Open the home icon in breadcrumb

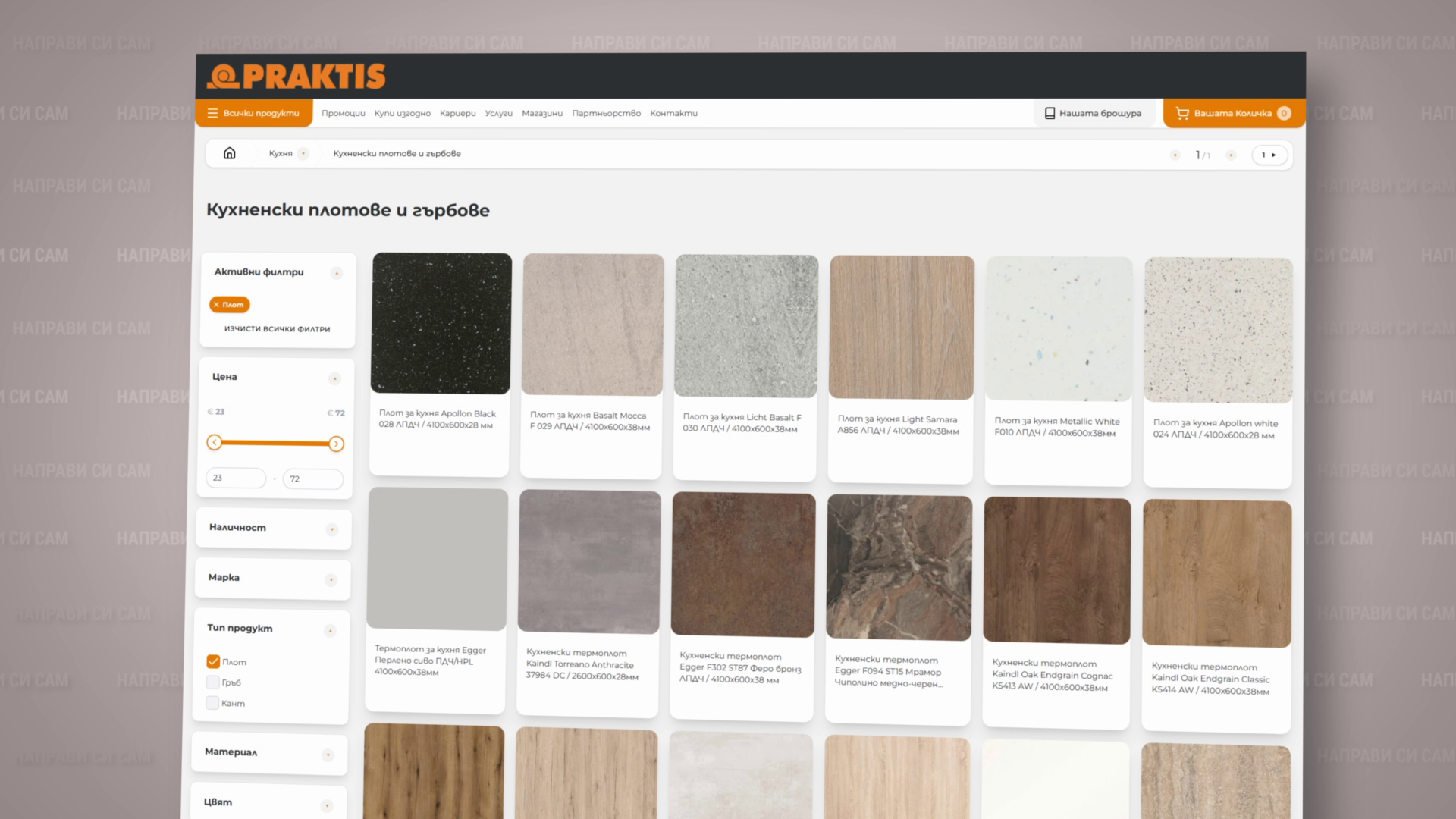[x=229, y=153]
